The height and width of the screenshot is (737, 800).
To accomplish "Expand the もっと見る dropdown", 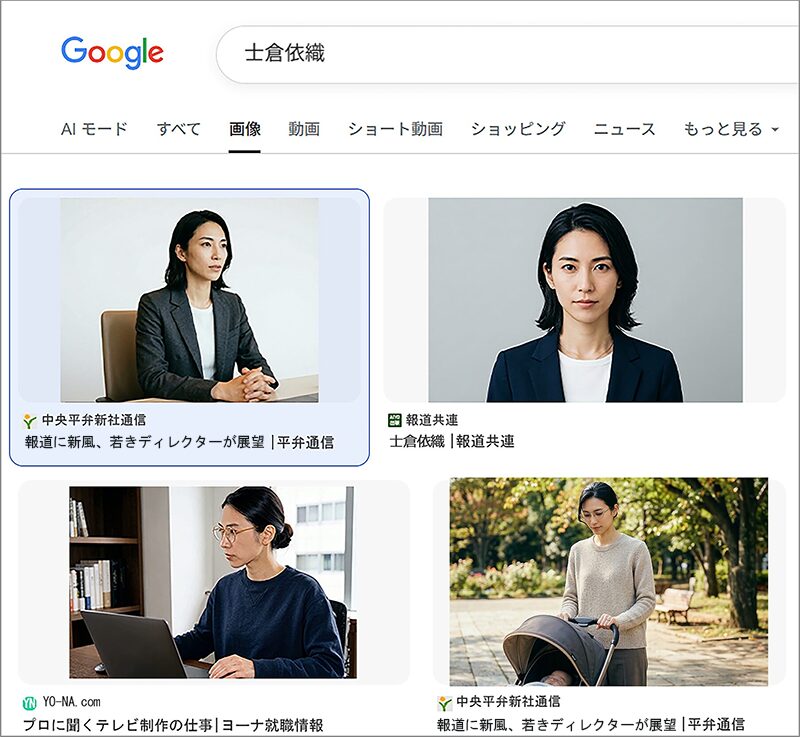I will [731, 129].
